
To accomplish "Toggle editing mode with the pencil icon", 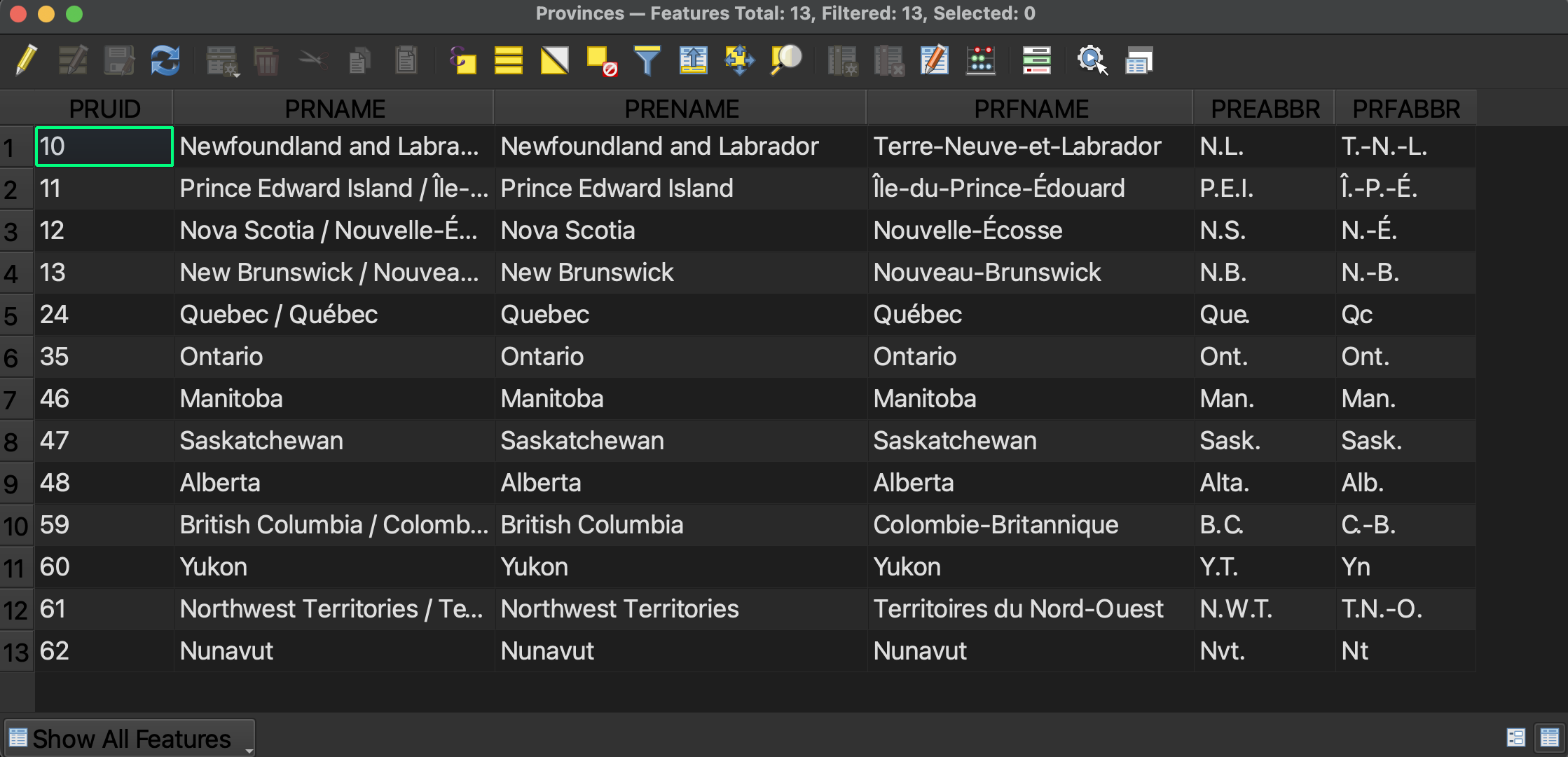I will click(27, 60).
